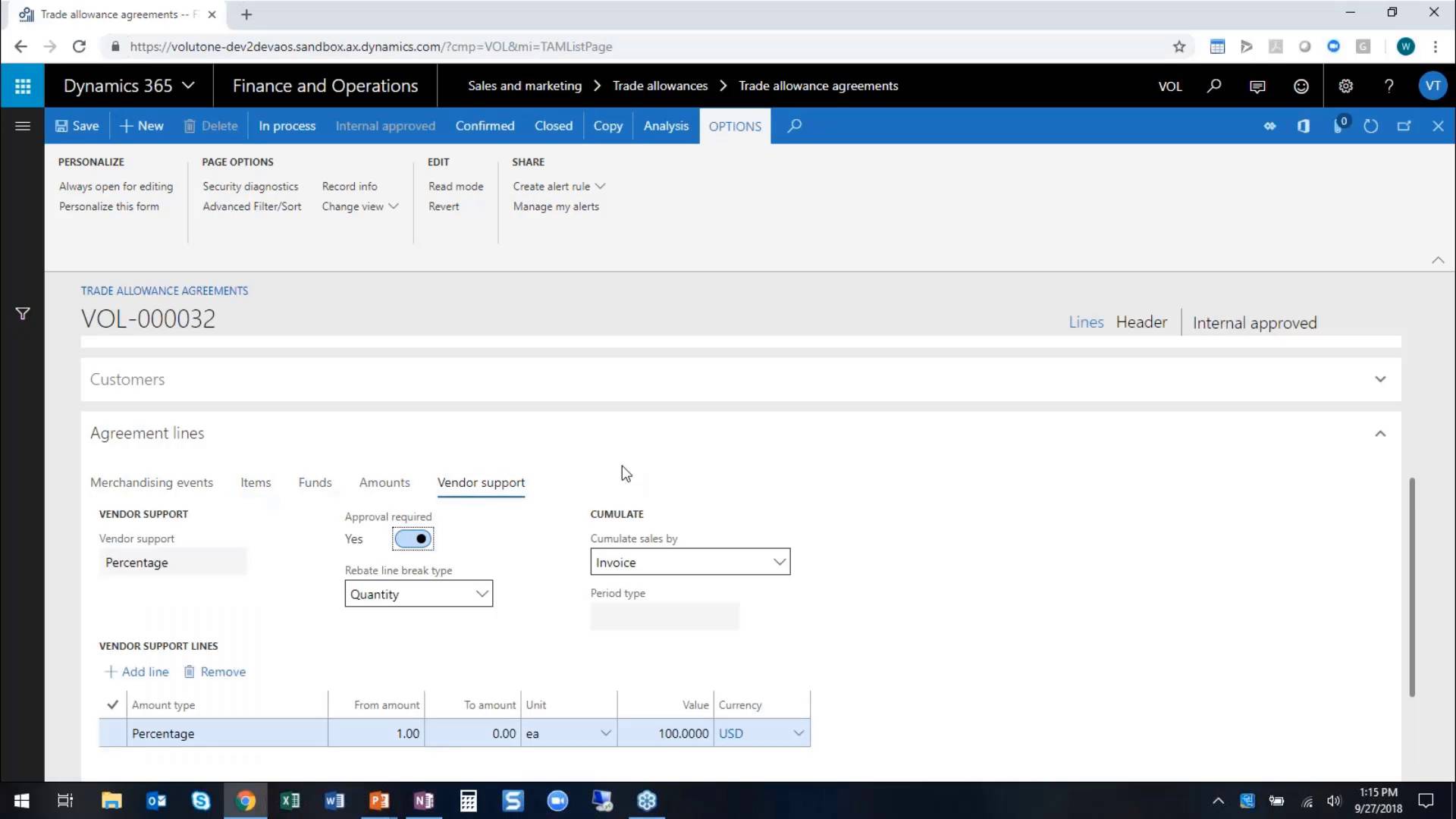Click the vertical scrollbar on the right

pos(1411,585)
